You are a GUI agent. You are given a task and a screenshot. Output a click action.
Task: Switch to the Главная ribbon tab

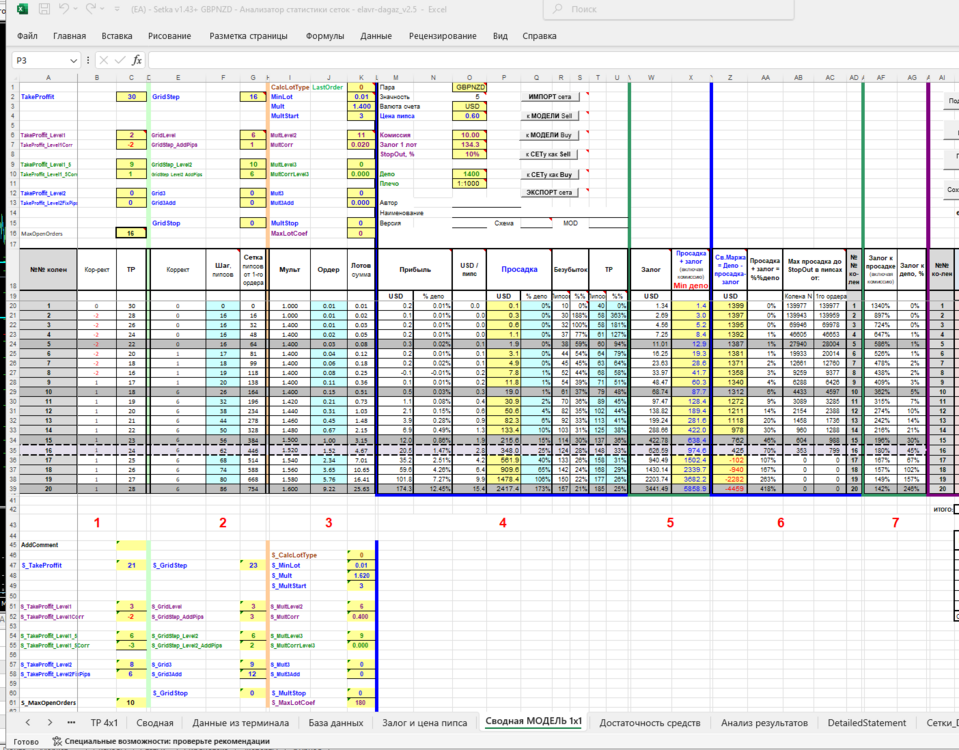(69, 36)
